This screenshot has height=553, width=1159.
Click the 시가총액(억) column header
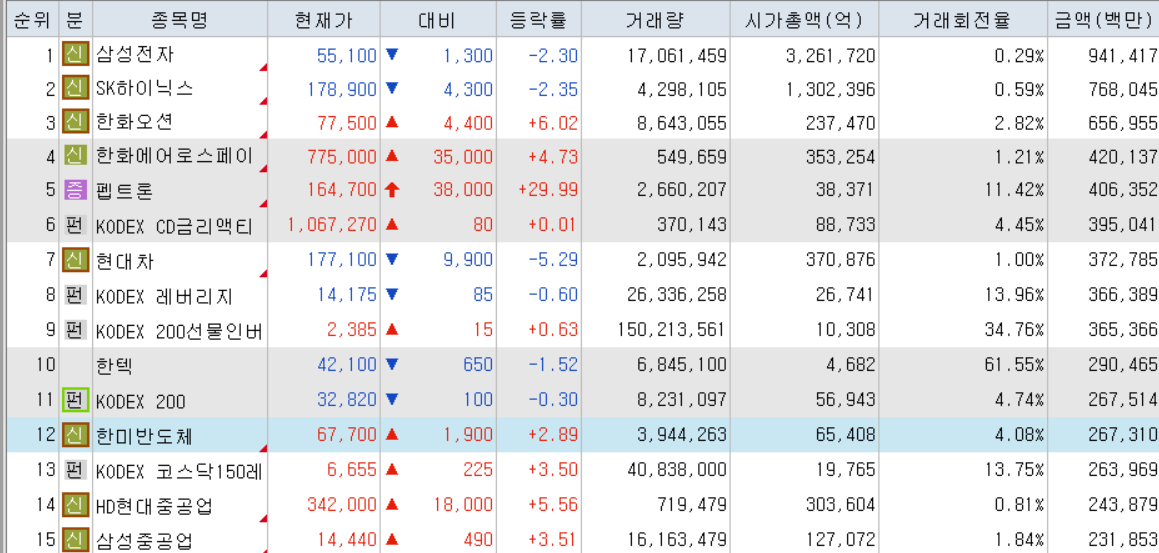click(804, 19)
